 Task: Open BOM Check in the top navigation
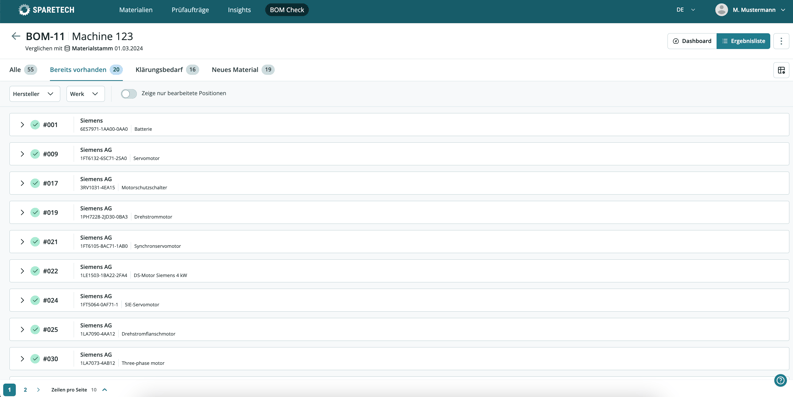pos(287,10)
